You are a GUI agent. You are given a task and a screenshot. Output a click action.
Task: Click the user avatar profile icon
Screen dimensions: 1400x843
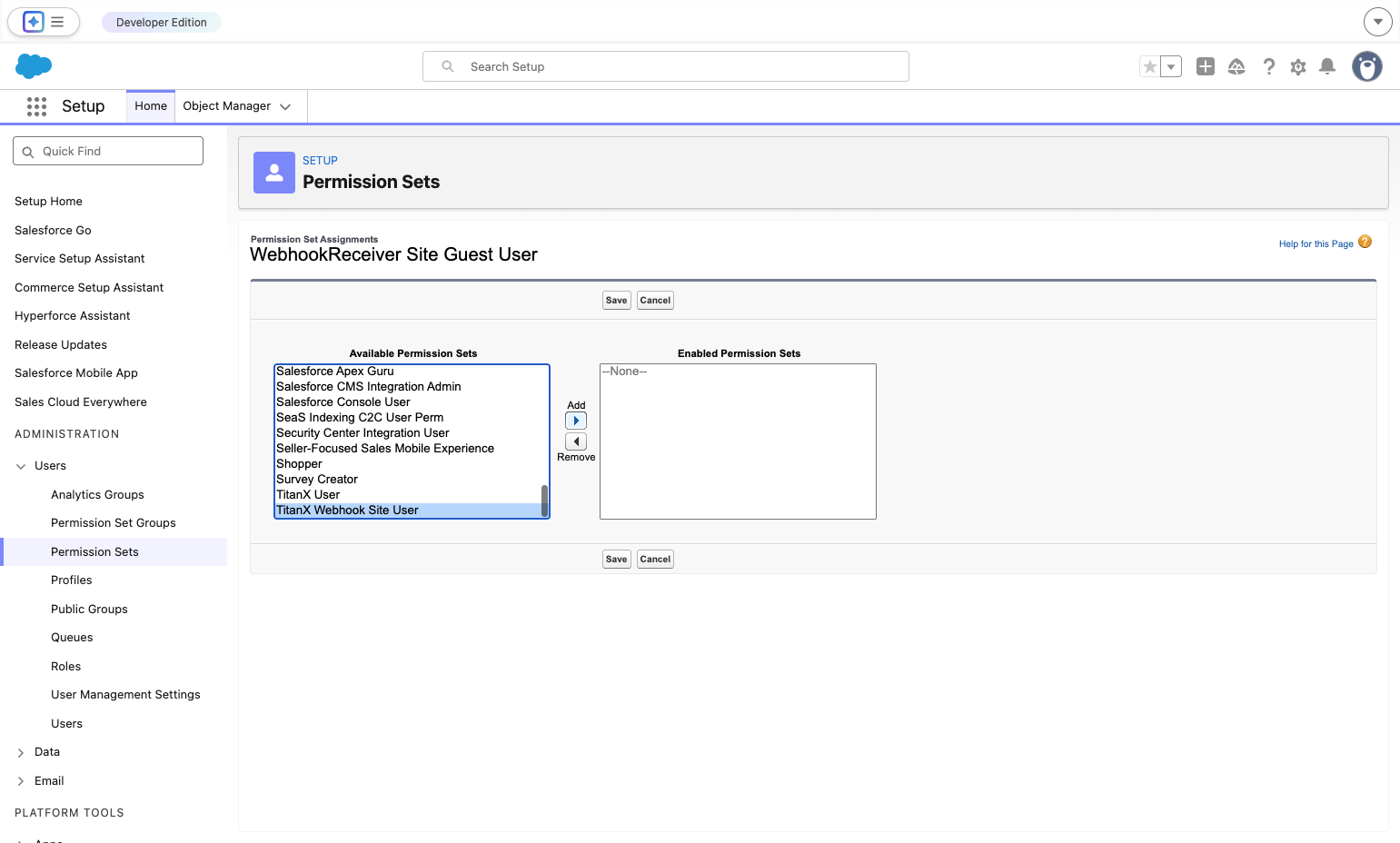click(1367, 66)
